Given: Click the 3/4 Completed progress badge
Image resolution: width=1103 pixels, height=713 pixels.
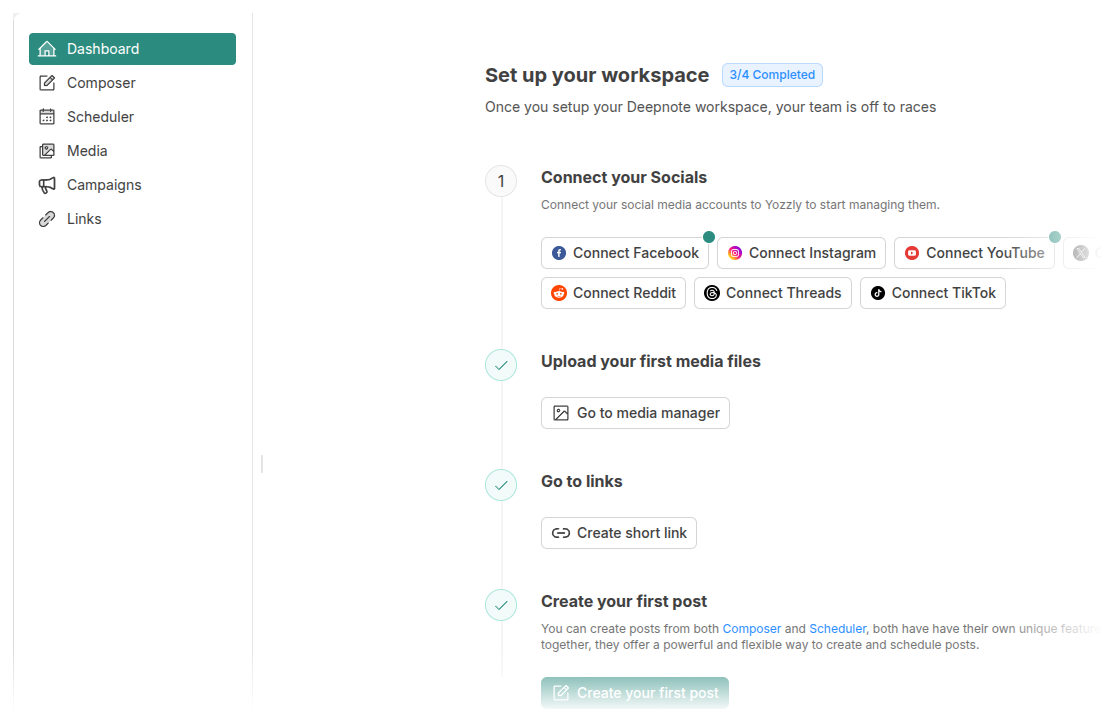Looking at the screenshot, I should (x=772, y=75).
